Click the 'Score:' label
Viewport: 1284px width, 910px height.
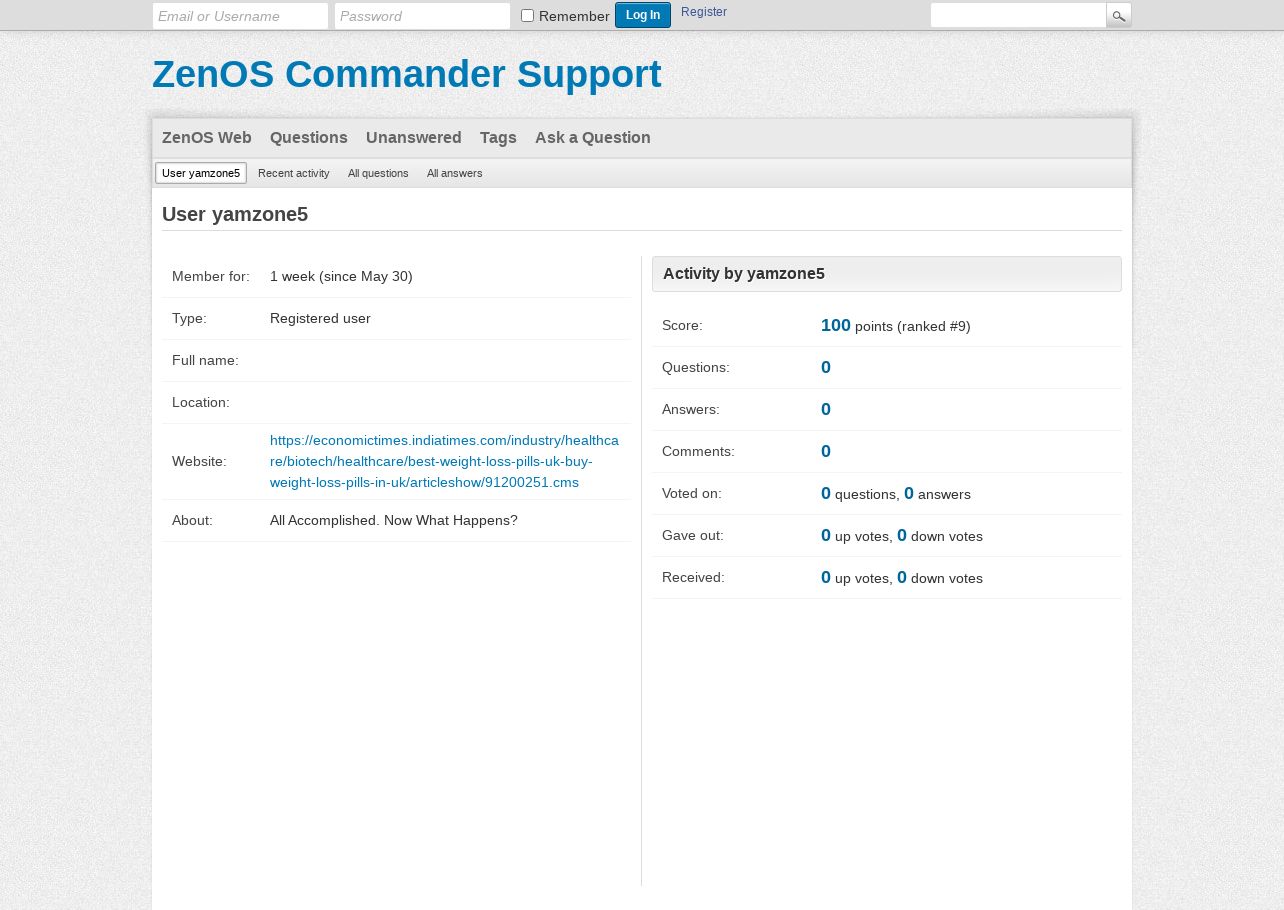(x=682, y=325)
